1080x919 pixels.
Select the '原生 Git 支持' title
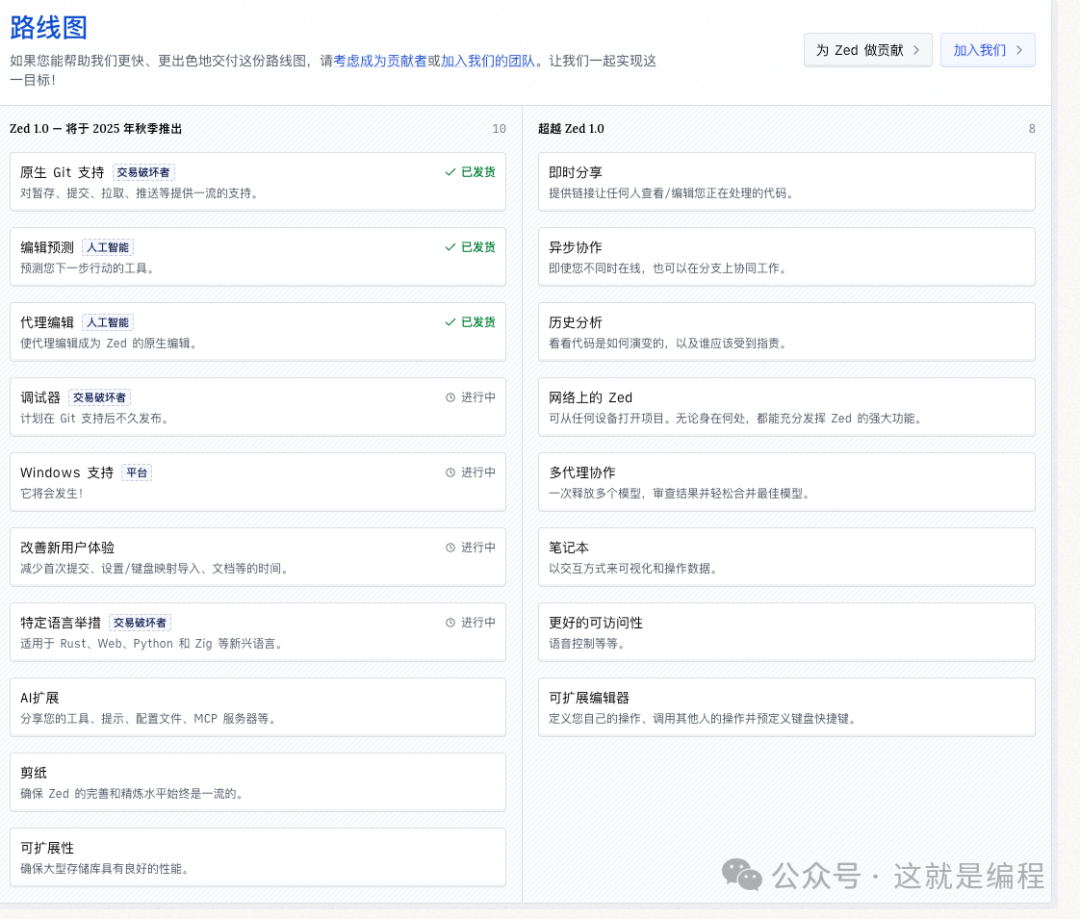click(62, 172)
